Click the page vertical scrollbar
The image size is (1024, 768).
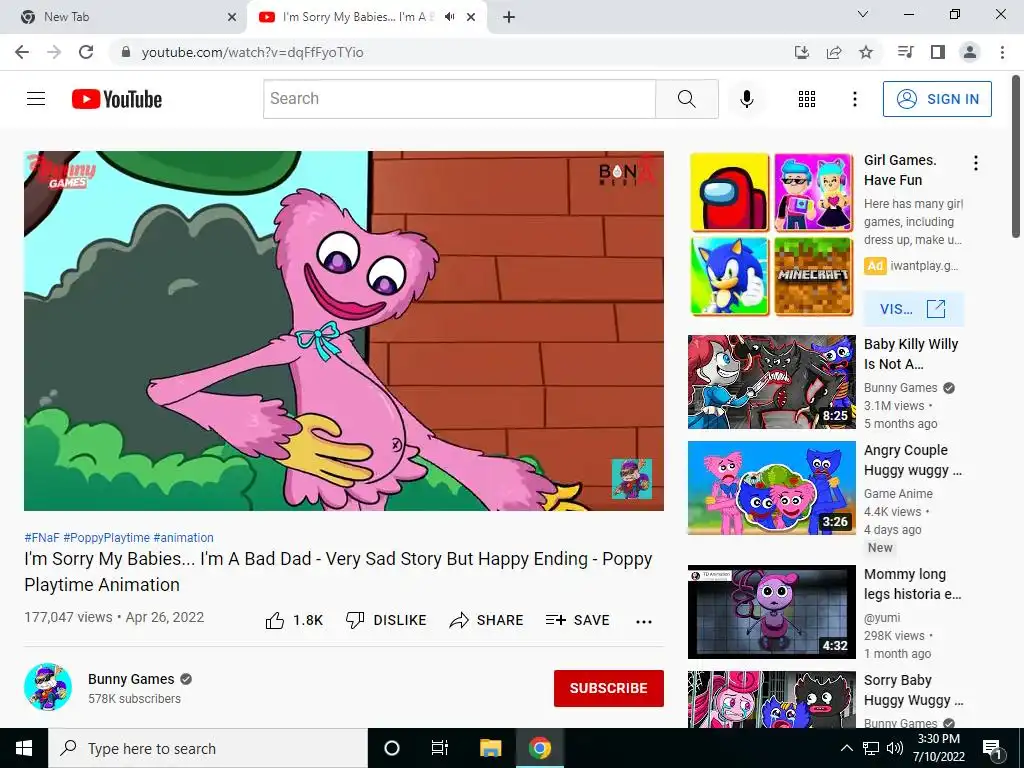click(x=1016, y=157)
